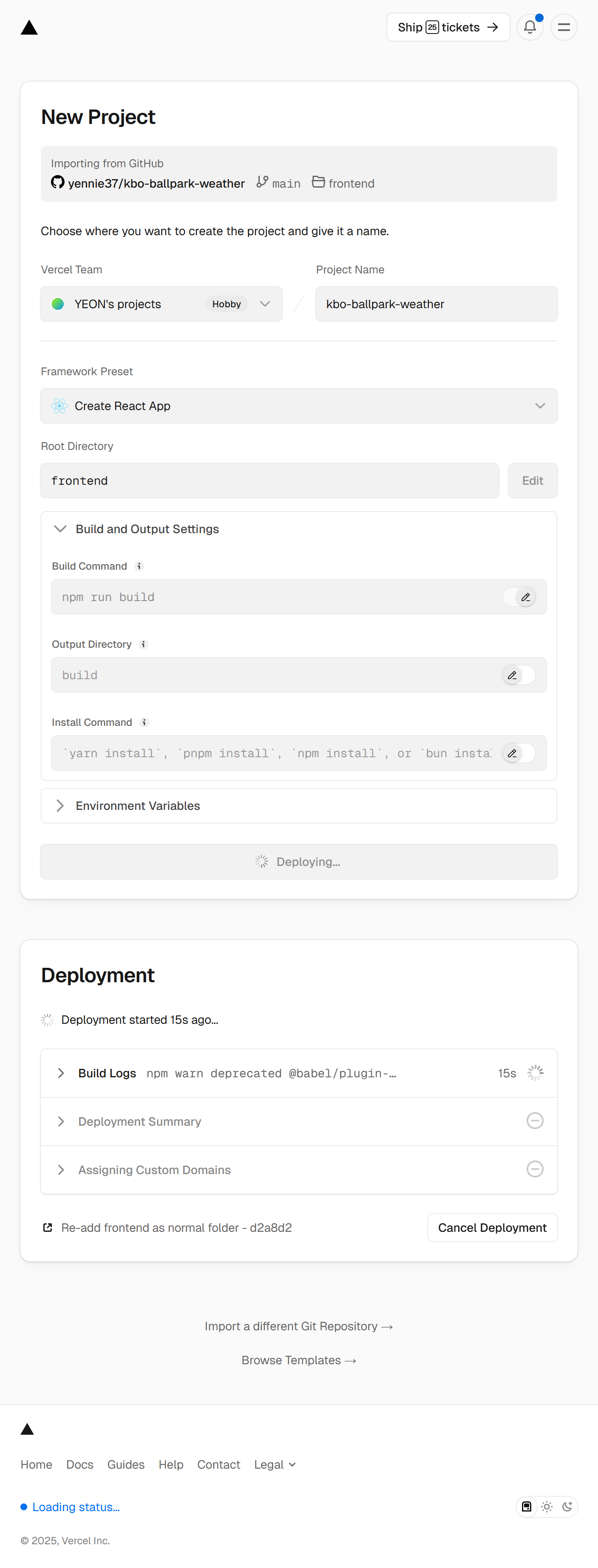Click the Hobby plan badge
Image resolution: width=598 pixels, height=1568 pixels.
[x=226, y=304]
